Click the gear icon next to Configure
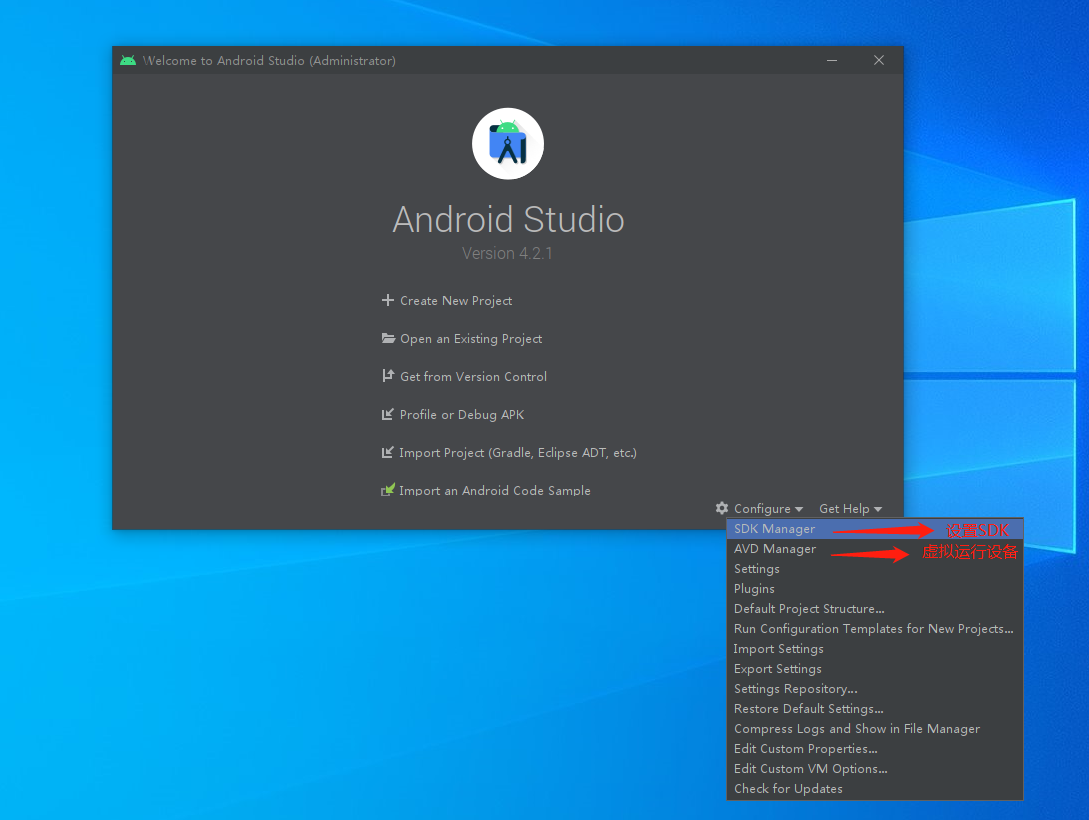This screenshot has height=820, width=1089. point(721,508)
